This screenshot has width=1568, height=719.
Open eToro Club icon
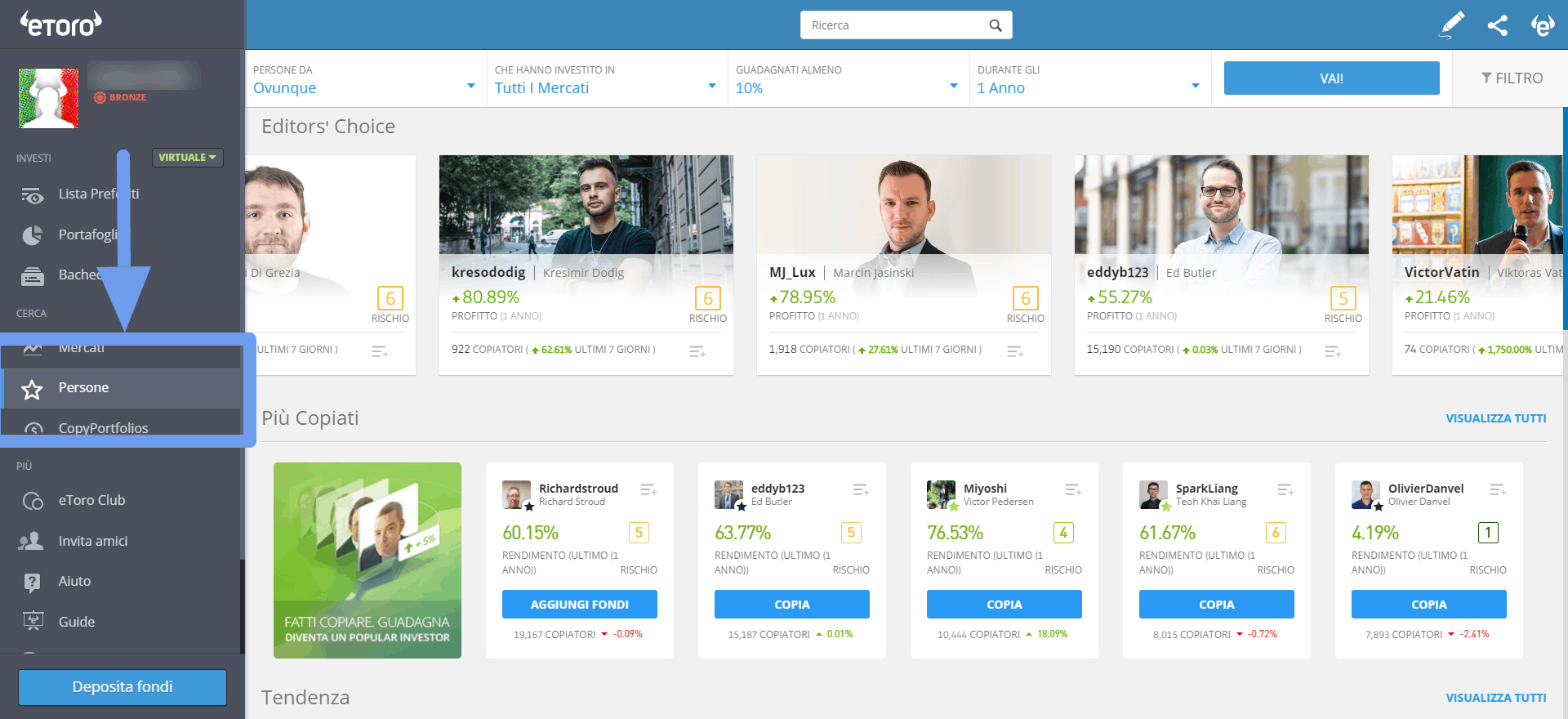(x=33, y=501)
